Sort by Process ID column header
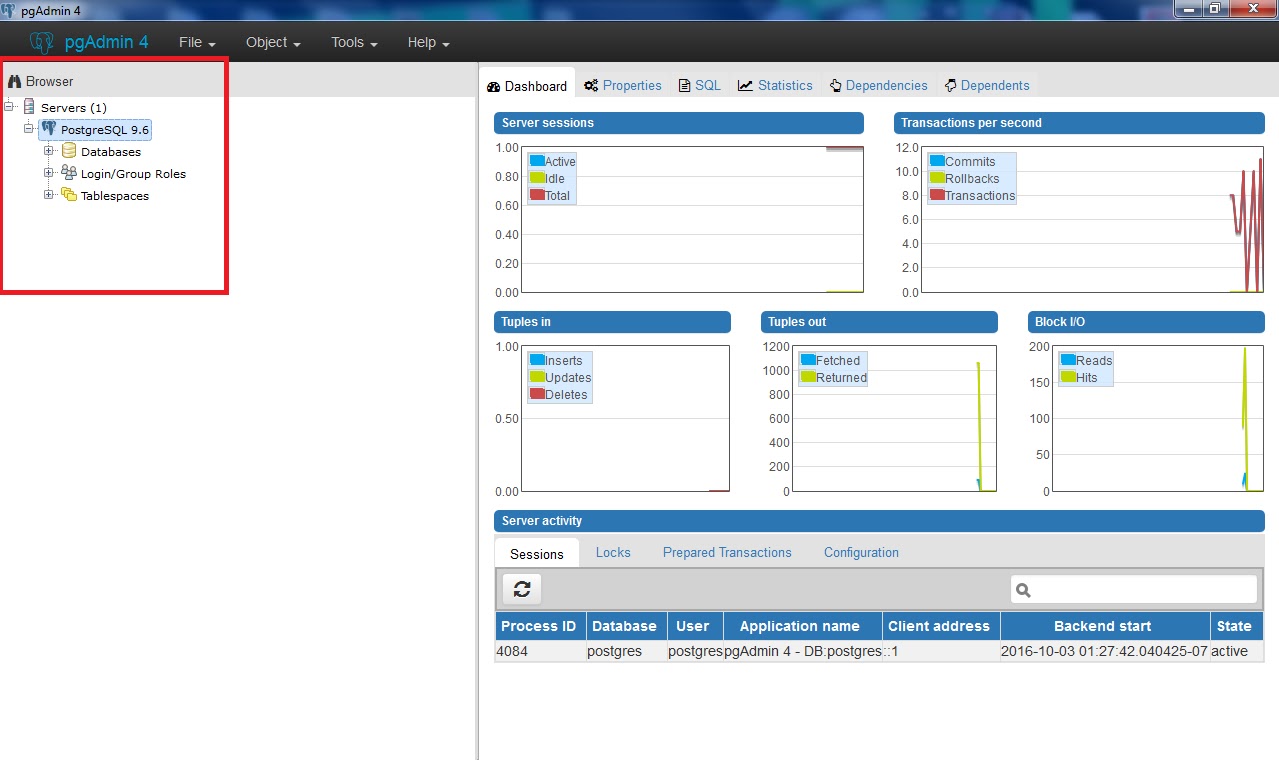1279x760 pixels. [539, 626]
